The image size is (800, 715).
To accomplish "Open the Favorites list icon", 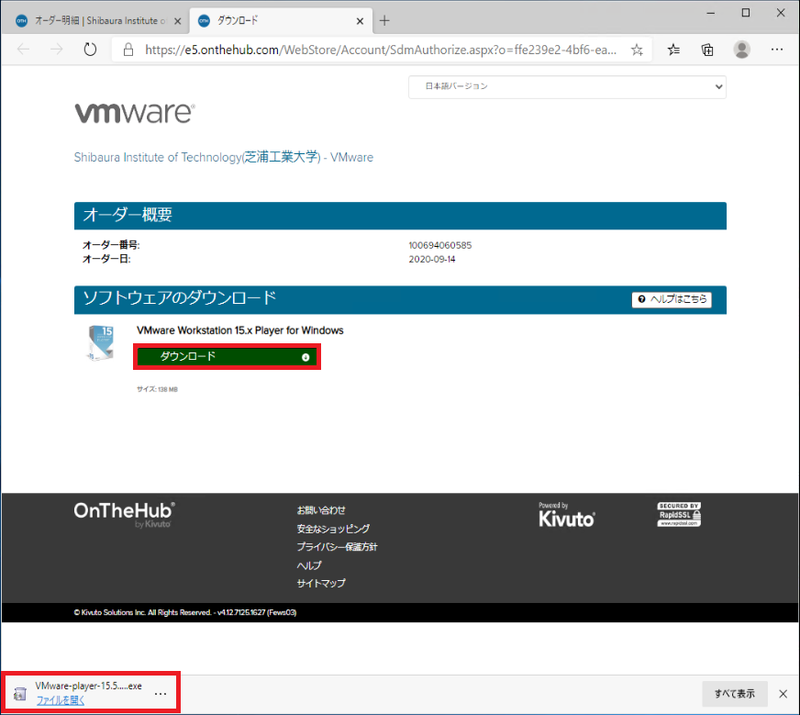I will [x=673, y=50].
